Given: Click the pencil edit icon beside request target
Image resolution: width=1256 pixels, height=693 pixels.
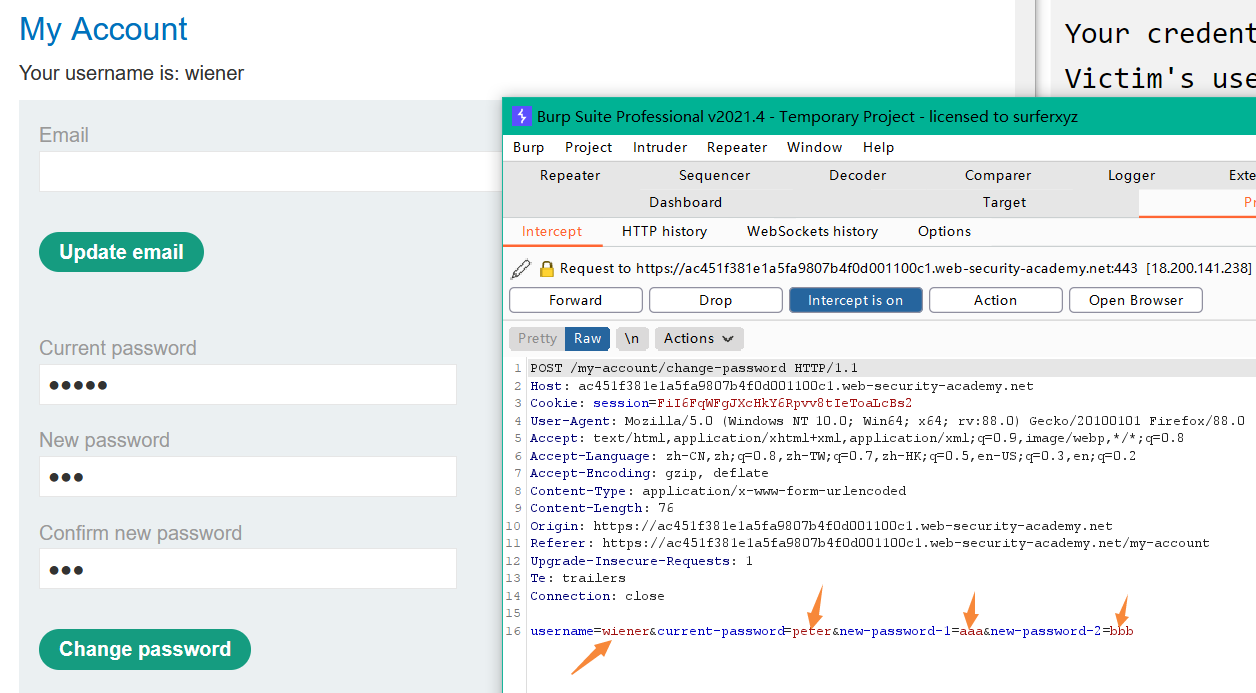Looking at the screenshot, I should pos(521,268).
